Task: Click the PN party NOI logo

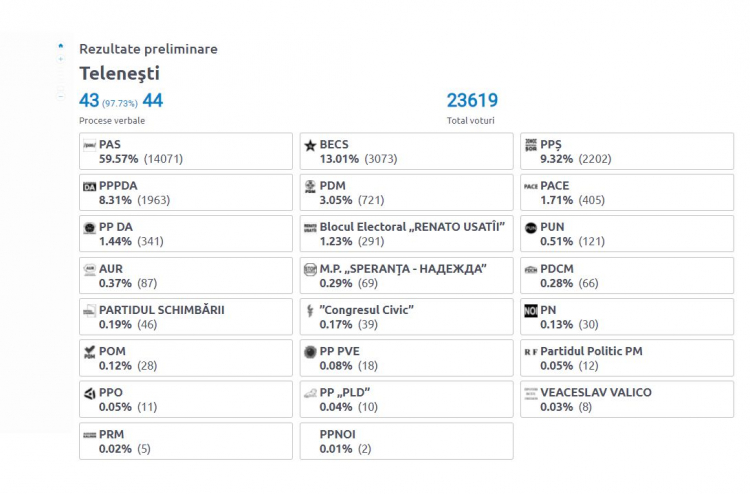Action: [531, 311]
